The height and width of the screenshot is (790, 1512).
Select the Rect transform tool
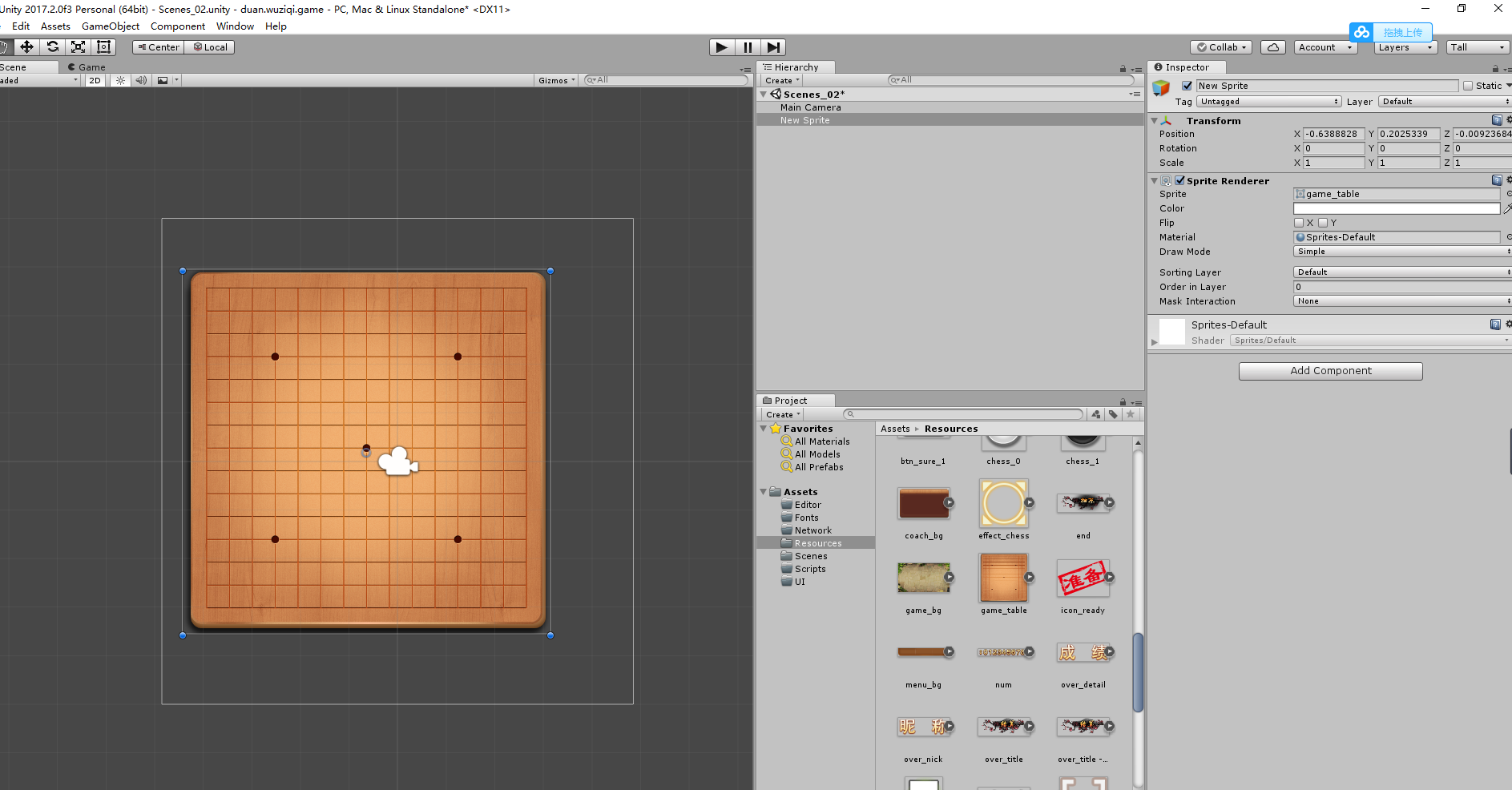(x=103, y=46)
